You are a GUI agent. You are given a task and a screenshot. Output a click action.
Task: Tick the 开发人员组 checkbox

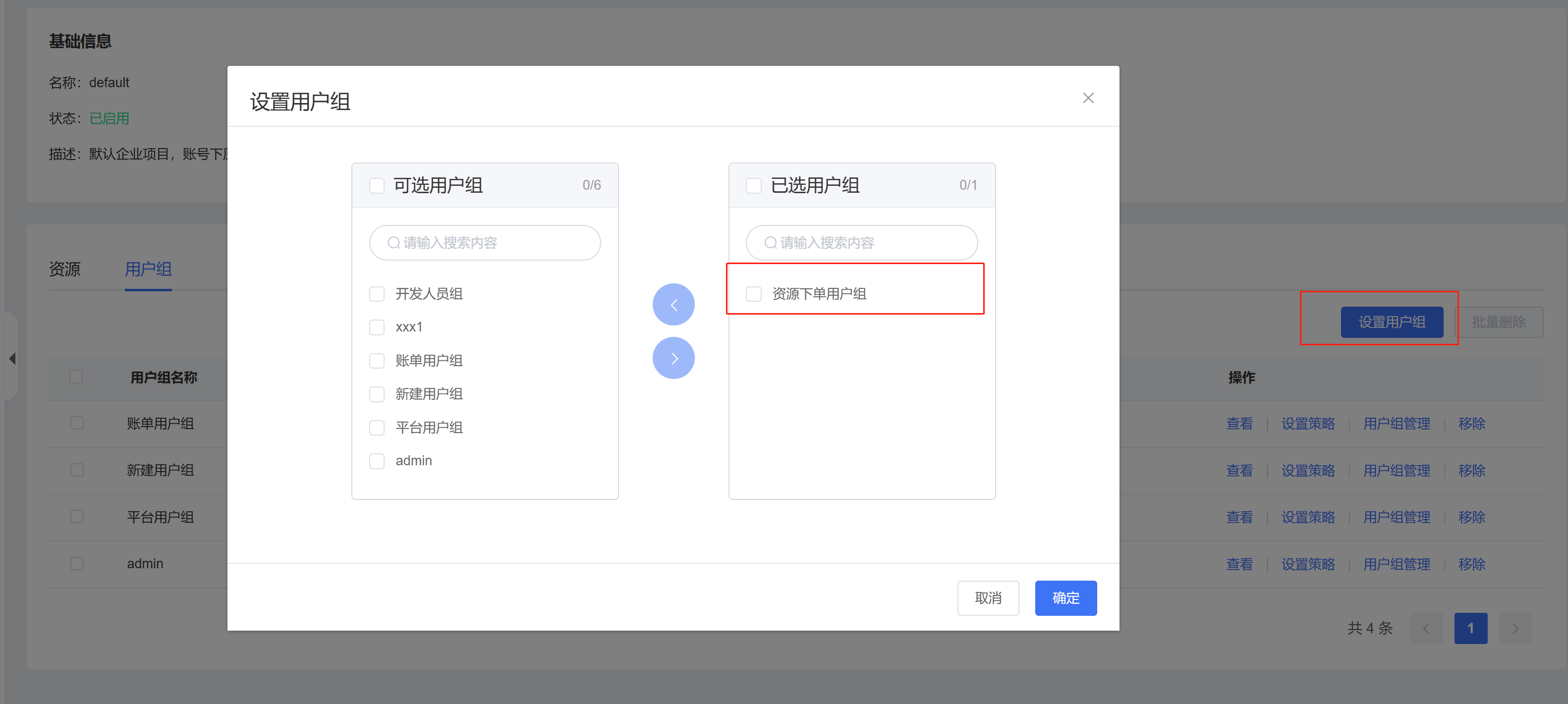coord(377,294)
